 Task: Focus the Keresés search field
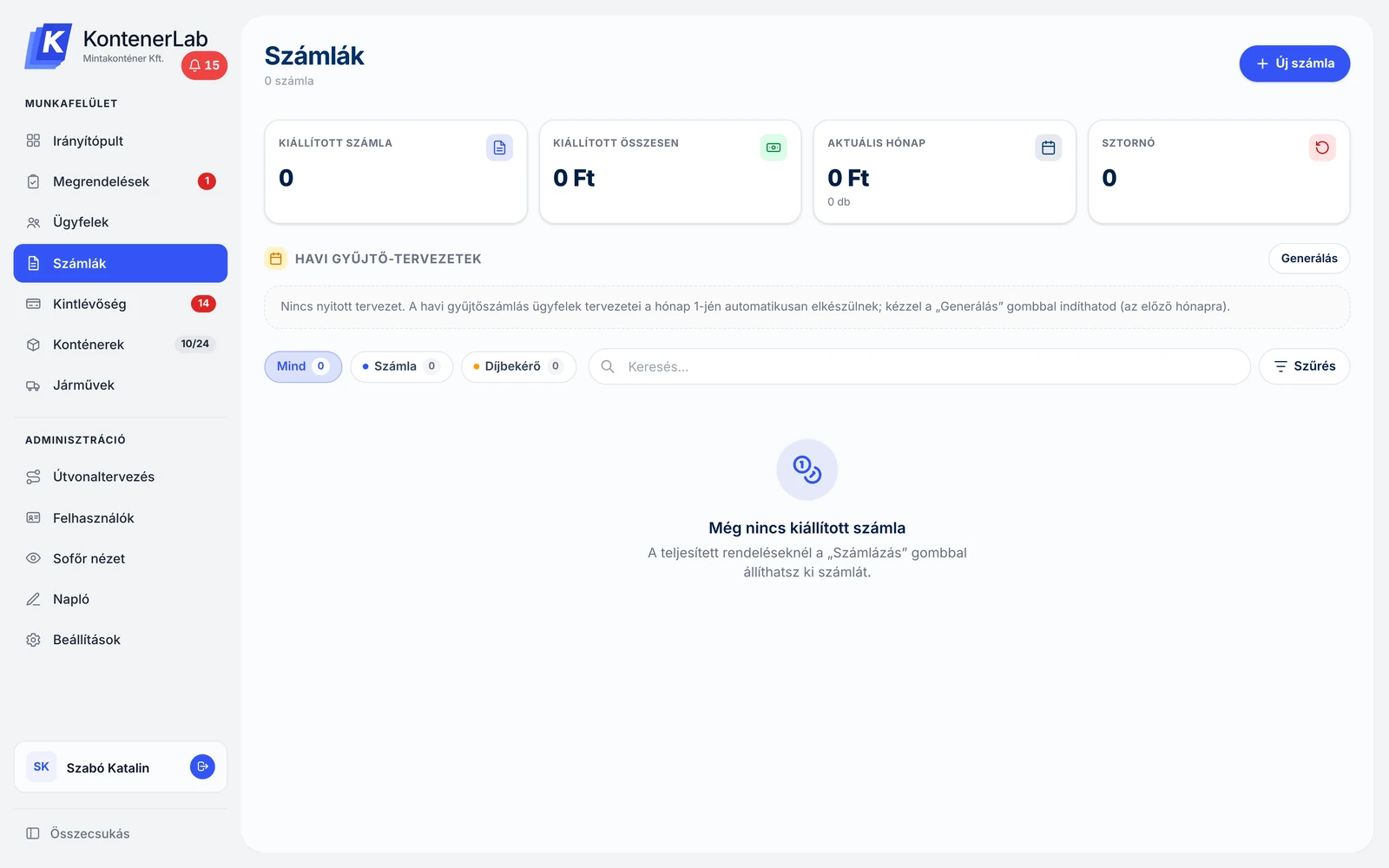click(x=919, y=366)
